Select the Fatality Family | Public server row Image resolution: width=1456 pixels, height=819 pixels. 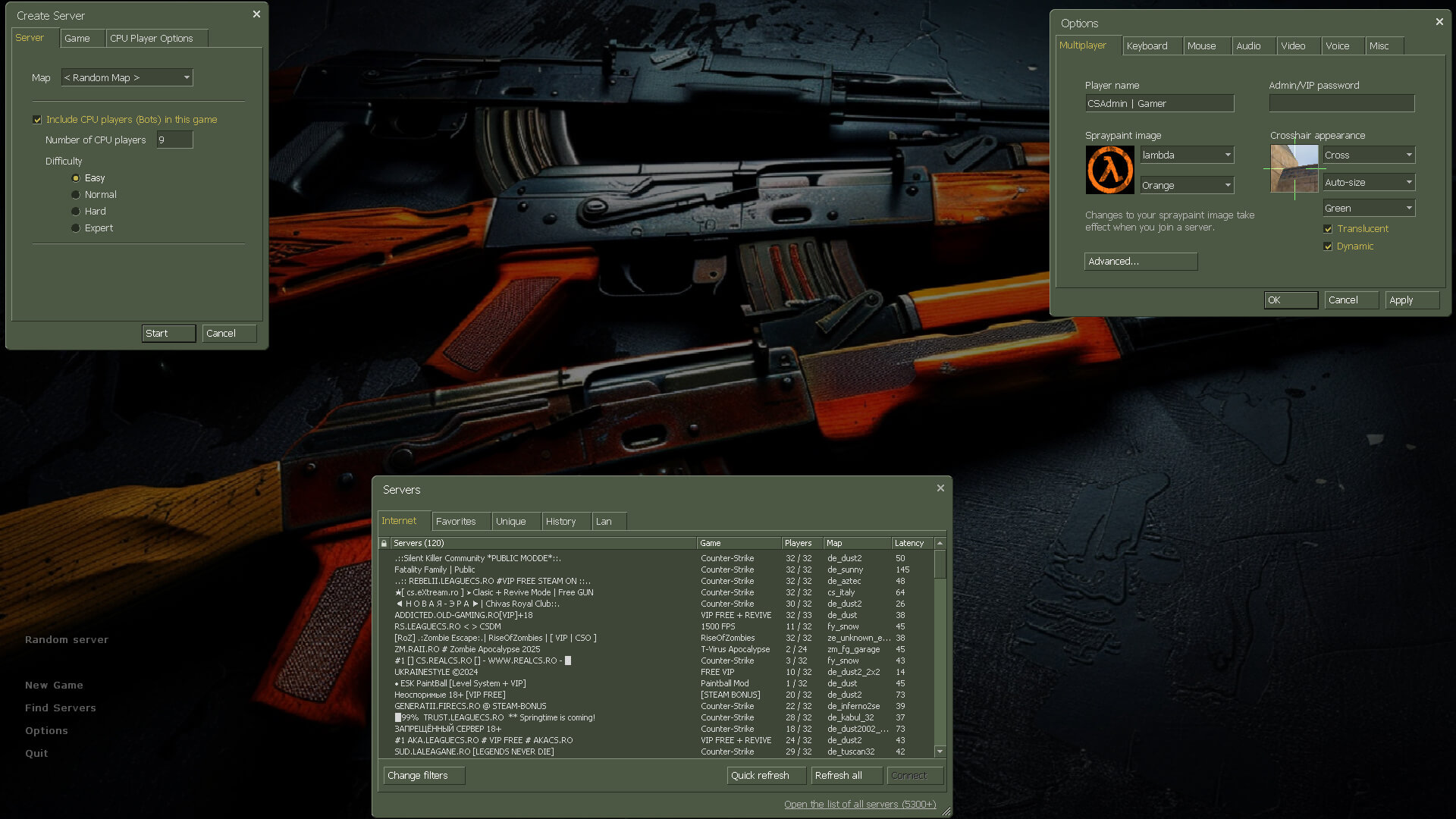coord(656,570)
